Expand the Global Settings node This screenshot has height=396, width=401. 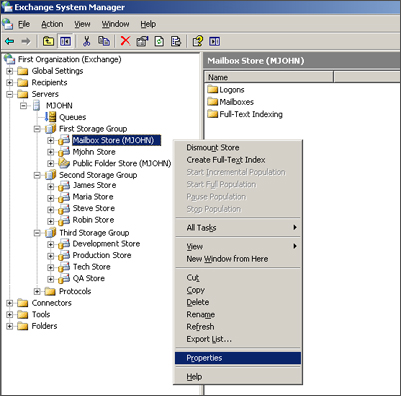tap(10, 71)
